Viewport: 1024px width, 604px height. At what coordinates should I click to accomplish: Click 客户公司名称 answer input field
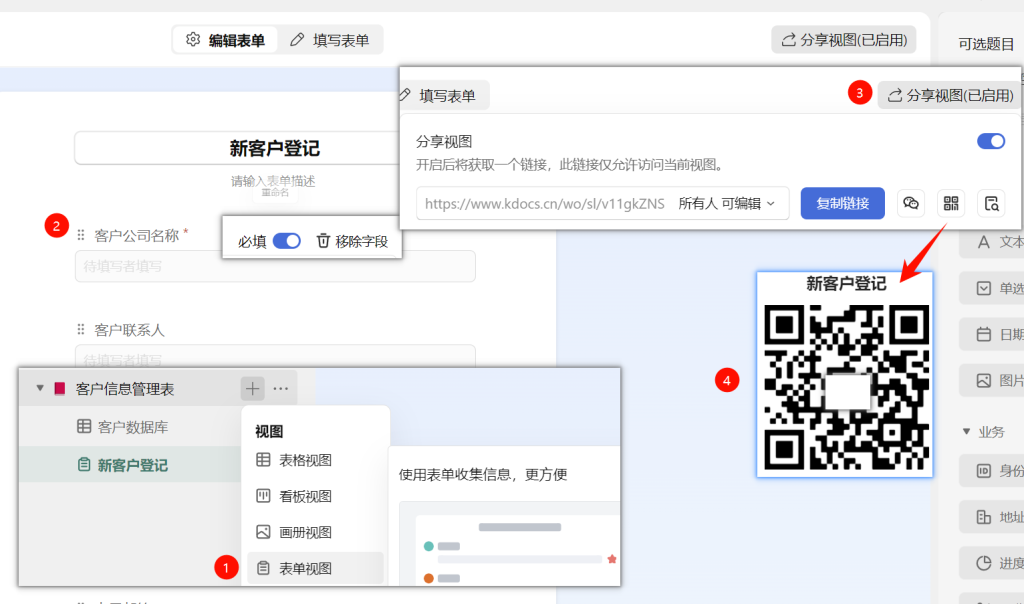pyautogui.click(x=275, y=266)
